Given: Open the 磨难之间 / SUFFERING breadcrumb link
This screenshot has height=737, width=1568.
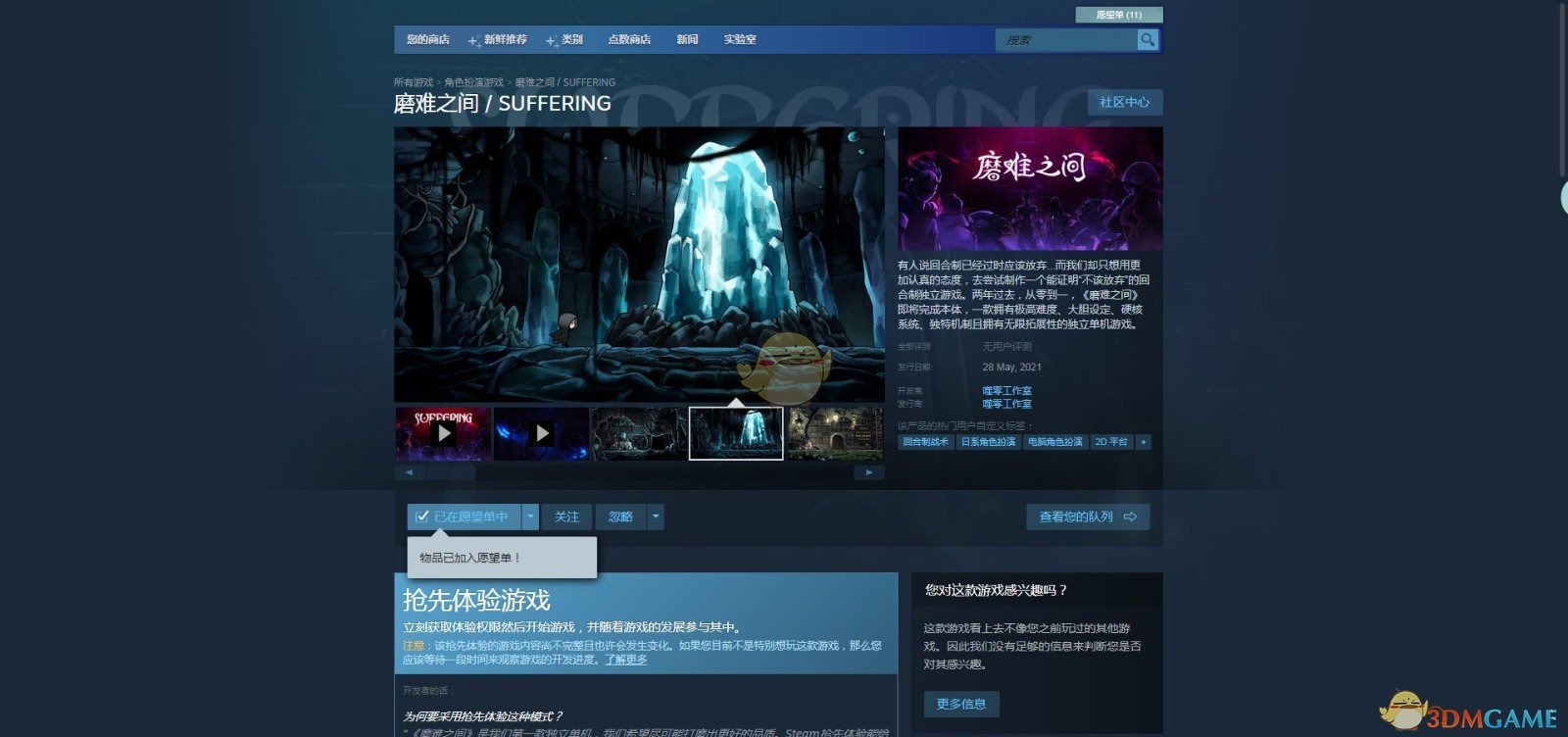Looking at the screenshot, I should [565, 82].
